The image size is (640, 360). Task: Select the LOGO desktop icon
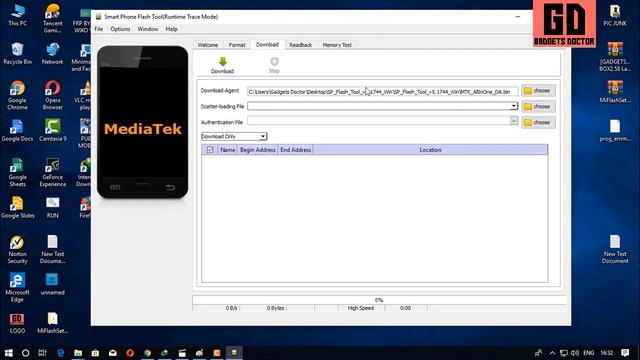point(17,322)
